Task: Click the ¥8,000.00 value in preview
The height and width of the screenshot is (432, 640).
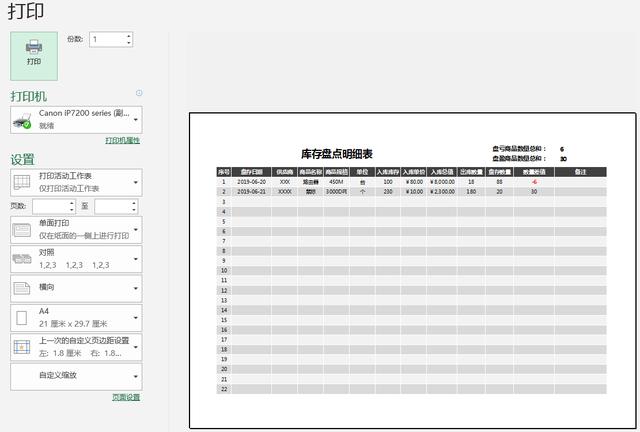Action: click(442, 182)
